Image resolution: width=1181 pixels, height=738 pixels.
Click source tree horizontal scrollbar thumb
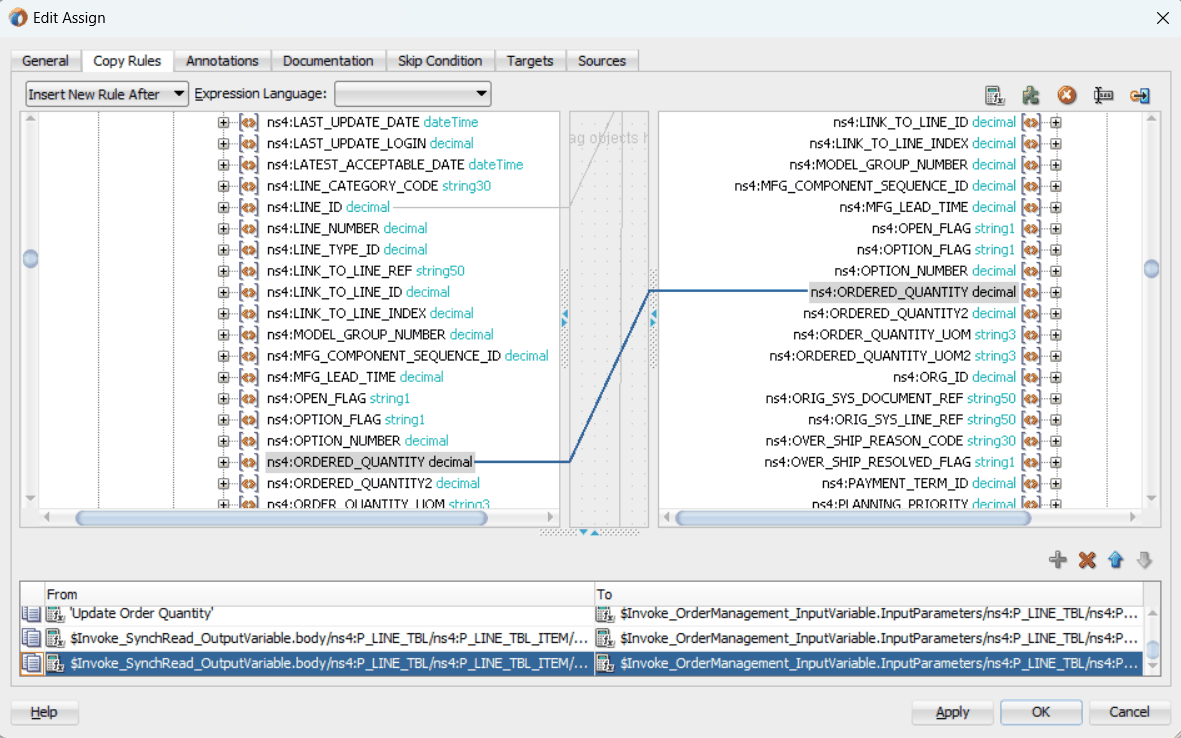click(282, 518)
